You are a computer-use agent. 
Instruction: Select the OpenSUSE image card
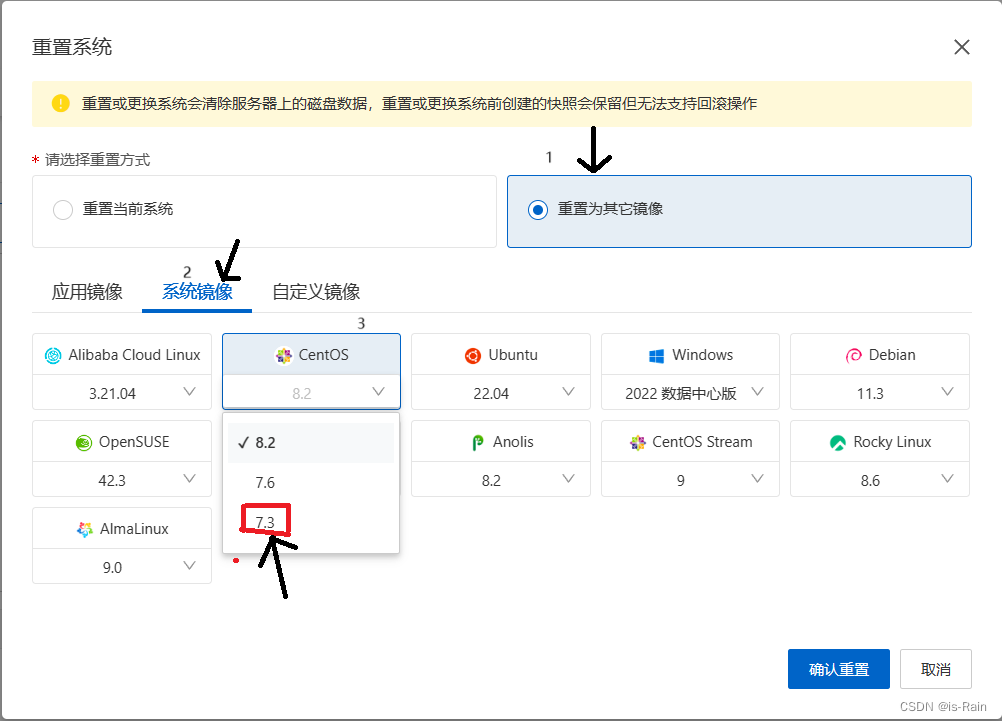tap(121, 442)
